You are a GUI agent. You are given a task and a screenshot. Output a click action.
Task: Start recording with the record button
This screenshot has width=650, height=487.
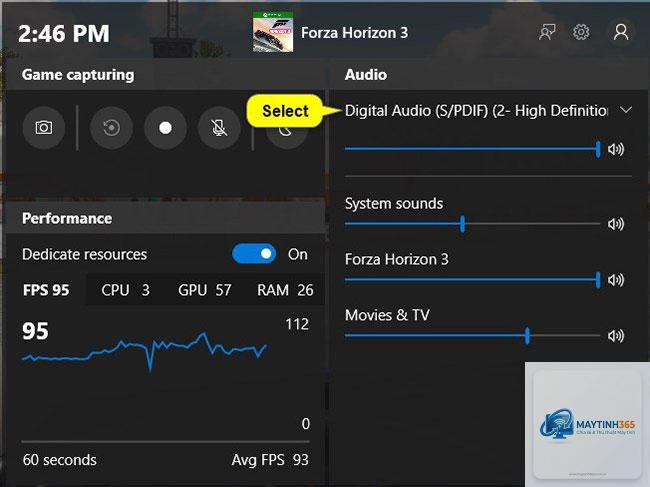pyautogui.click(x=165, y=128)
